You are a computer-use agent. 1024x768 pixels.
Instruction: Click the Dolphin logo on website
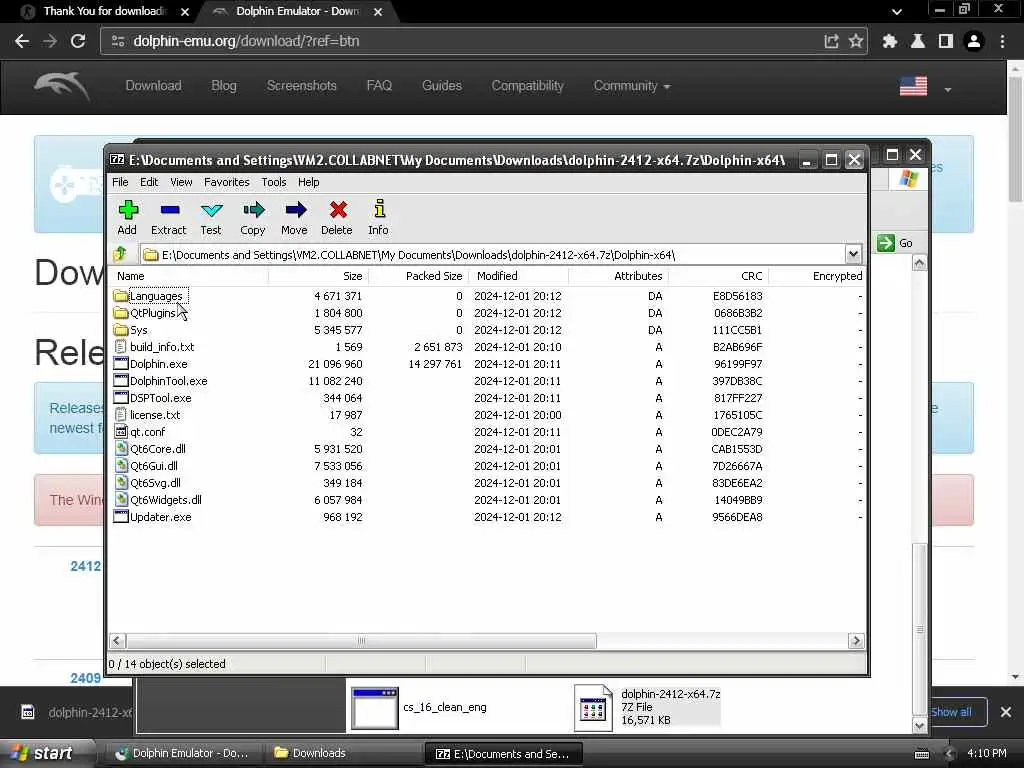click(62, 86)
